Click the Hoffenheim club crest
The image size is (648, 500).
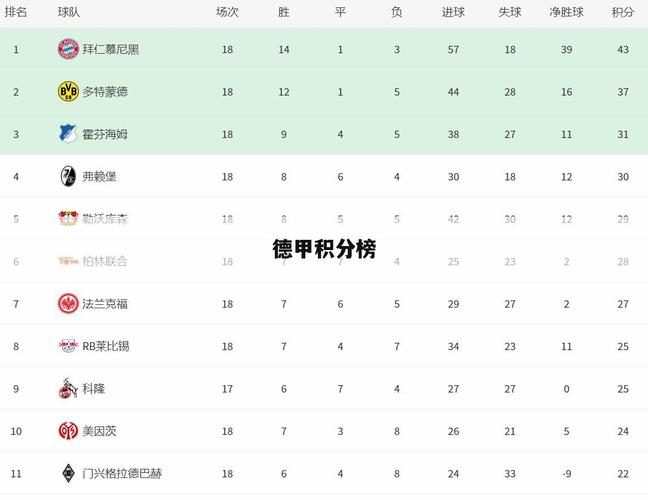pos(68,134)
